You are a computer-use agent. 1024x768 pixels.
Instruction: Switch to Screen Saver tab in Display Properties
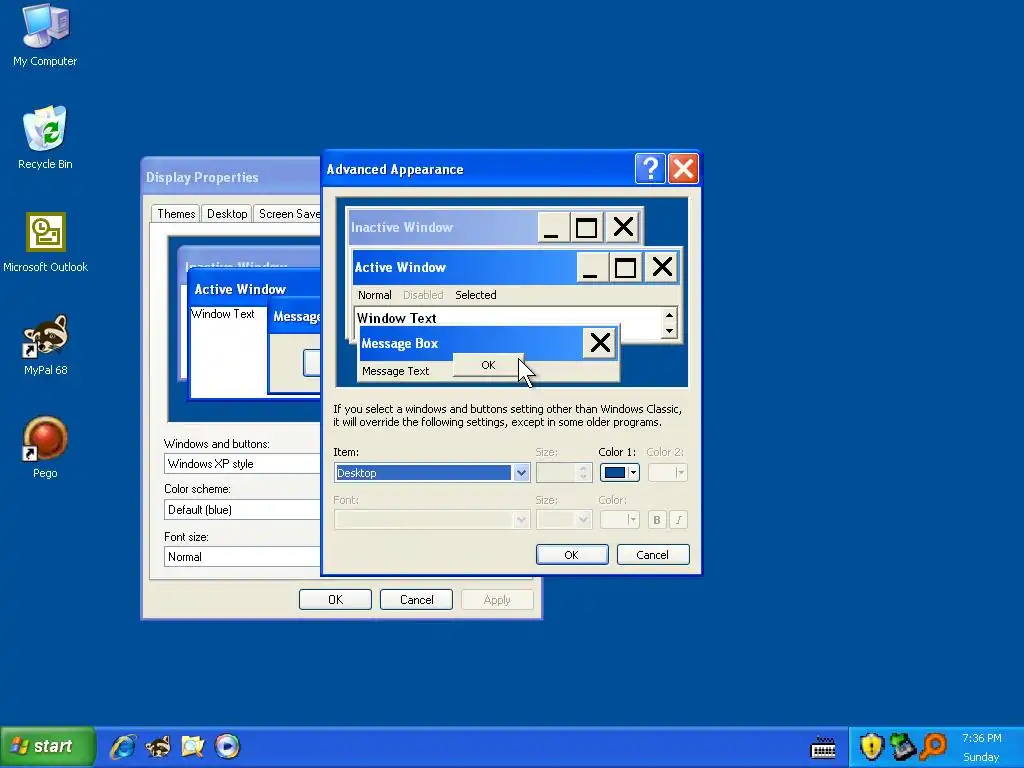(287, 214)
